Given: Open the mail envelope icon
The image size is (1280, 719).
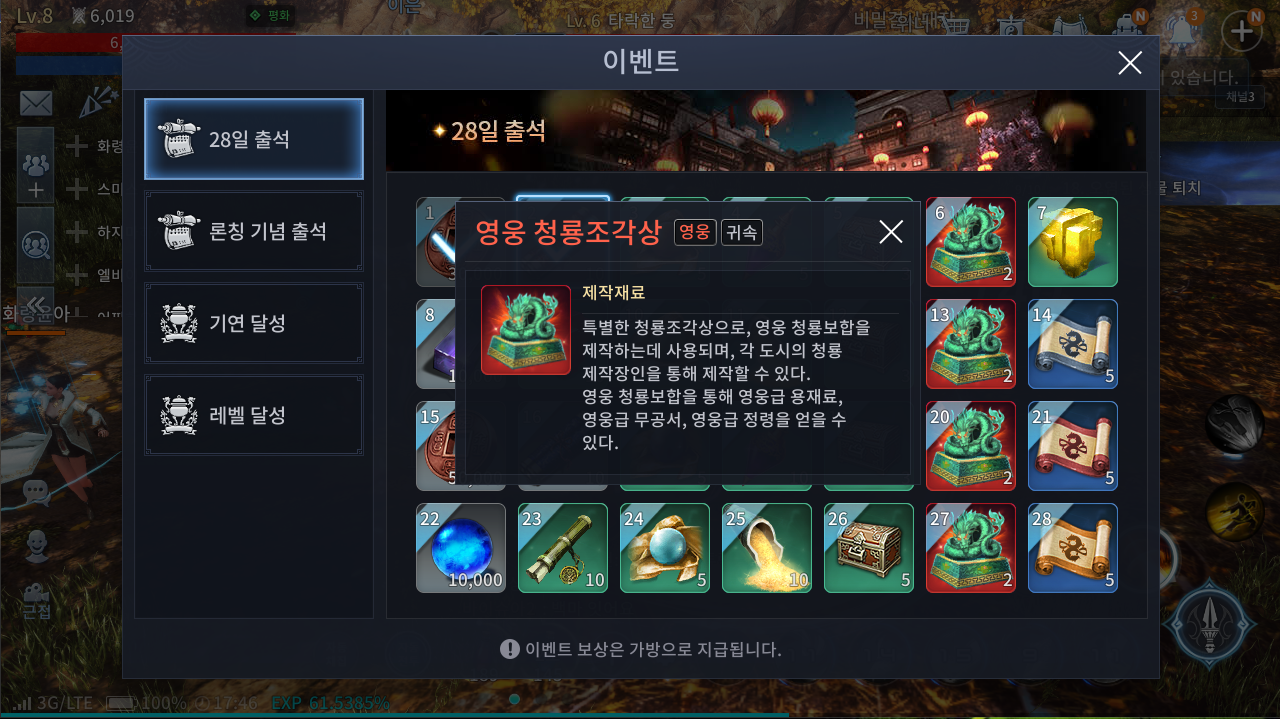Looking at the screenshot, I should pos(36,103).
